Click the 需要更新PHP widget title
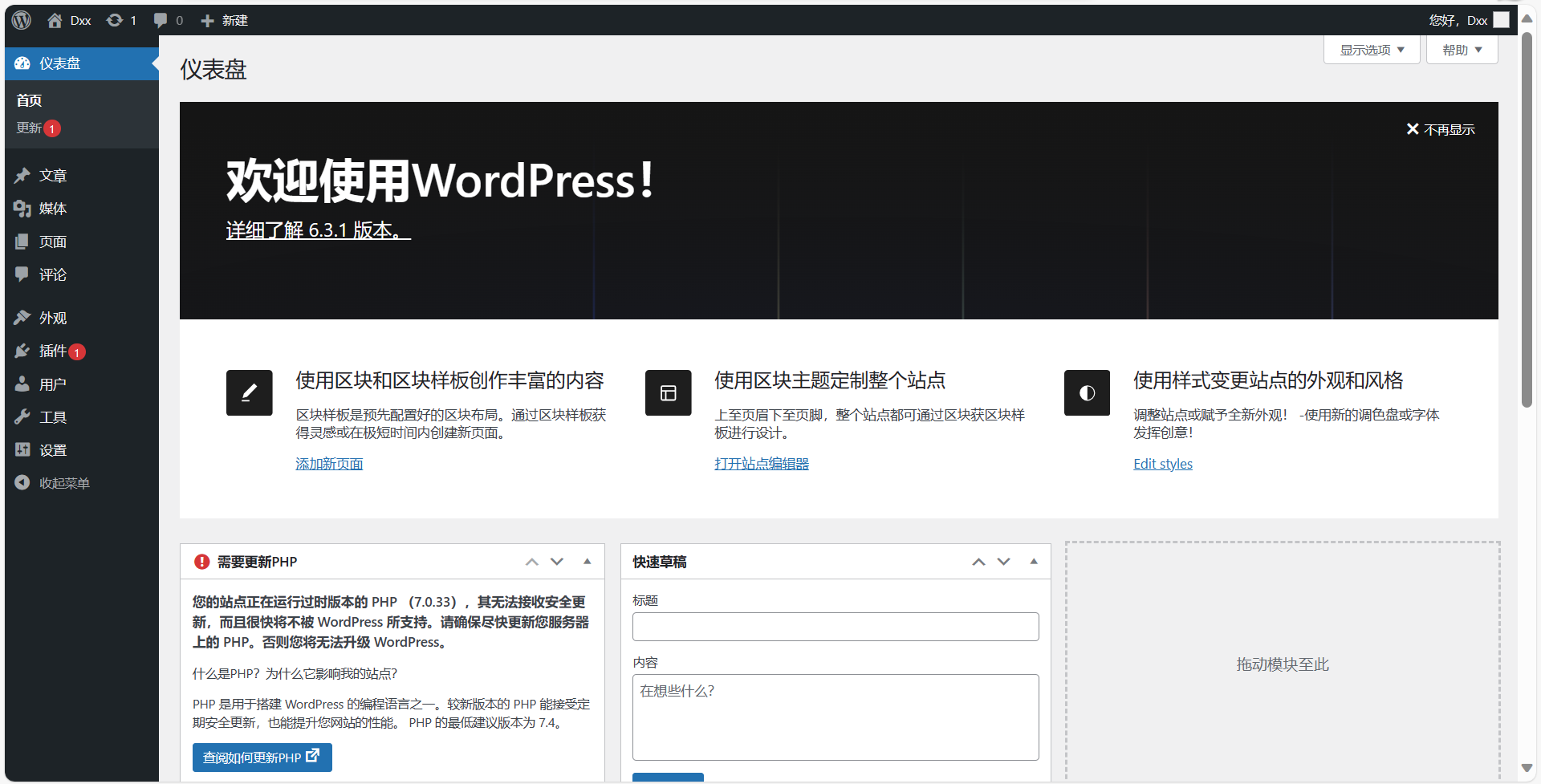Viewport: 1541px width, 784px height. pyautogui.click(x=257, y=562)
